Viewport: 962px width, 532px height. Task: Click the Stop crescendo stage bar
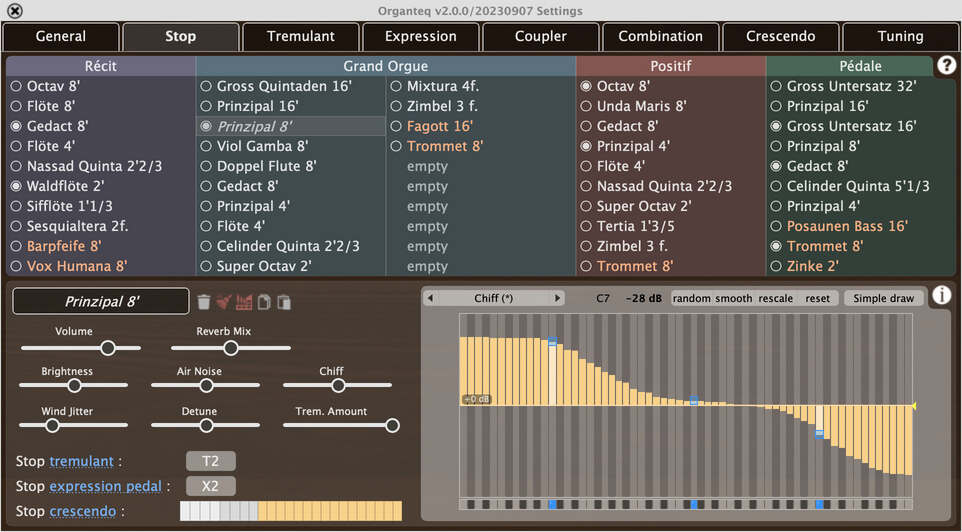point(291,511)
